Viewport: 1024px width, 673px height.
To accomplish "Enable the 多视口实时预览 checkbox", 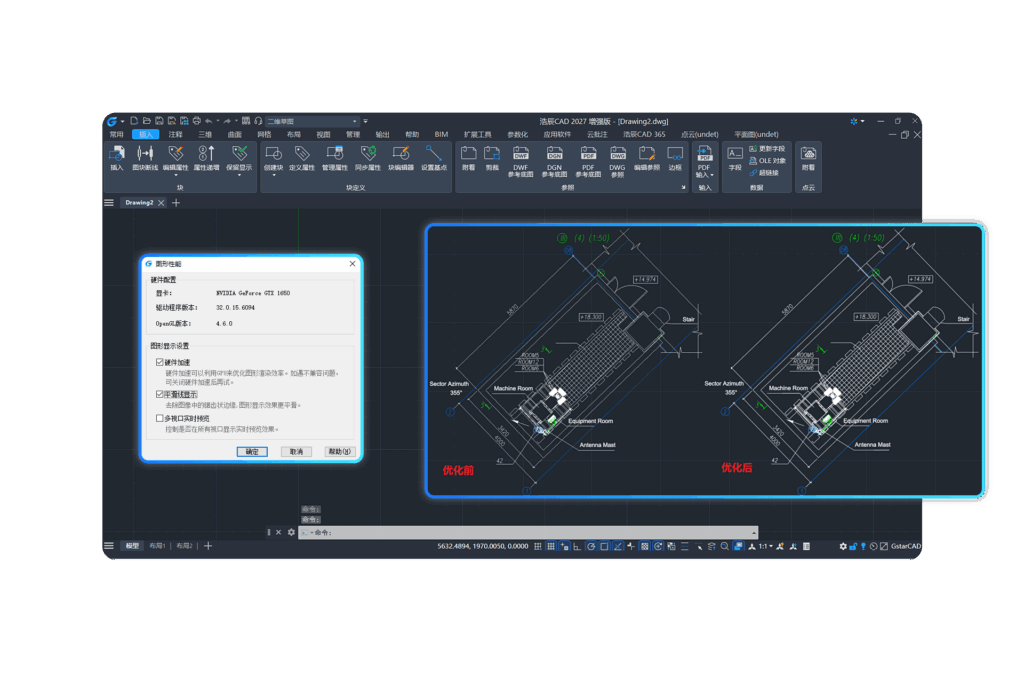I will 159,418.
